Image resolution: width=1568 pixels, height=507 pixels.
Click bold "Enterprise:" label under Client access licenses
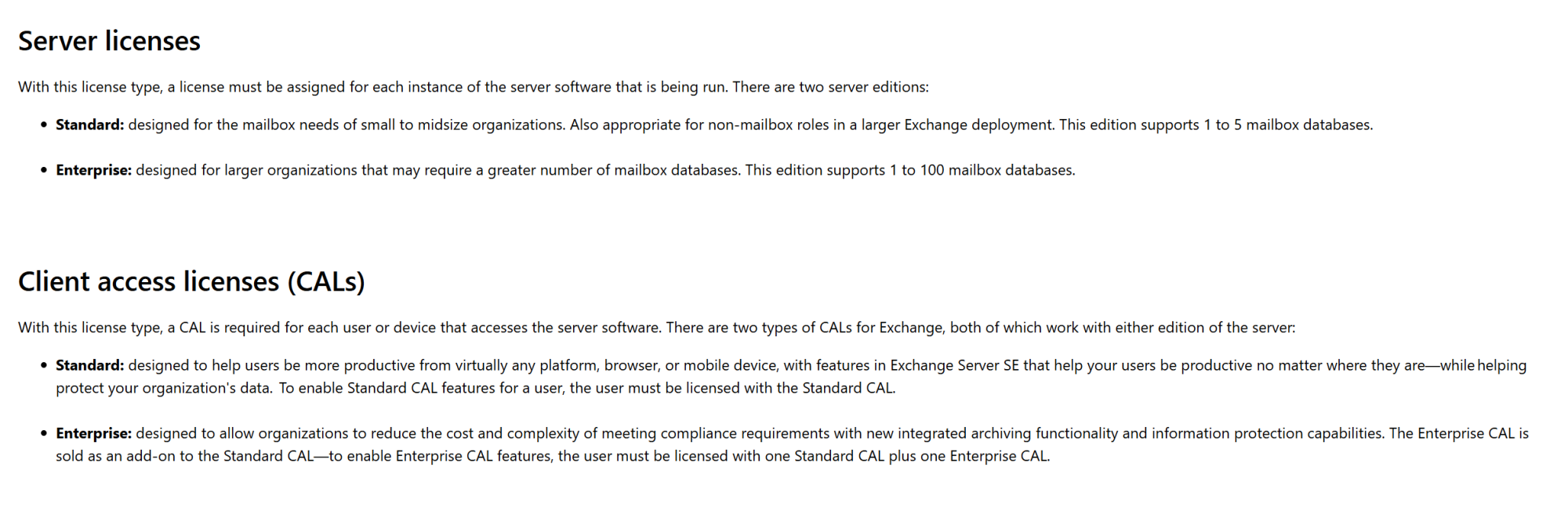click(93, 433)
